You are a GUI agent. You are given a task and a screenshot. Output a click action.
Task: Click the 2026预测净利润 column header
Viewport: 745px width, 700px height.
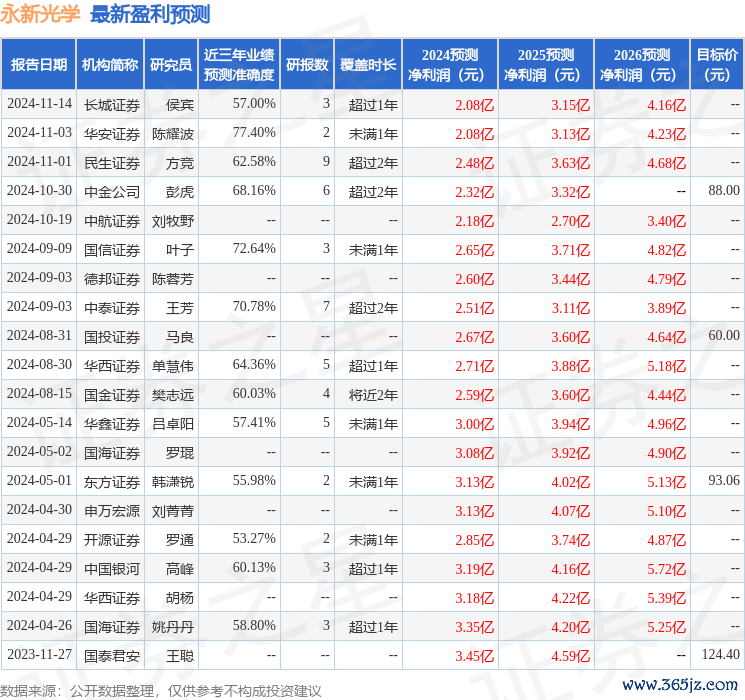coord(642,65)
